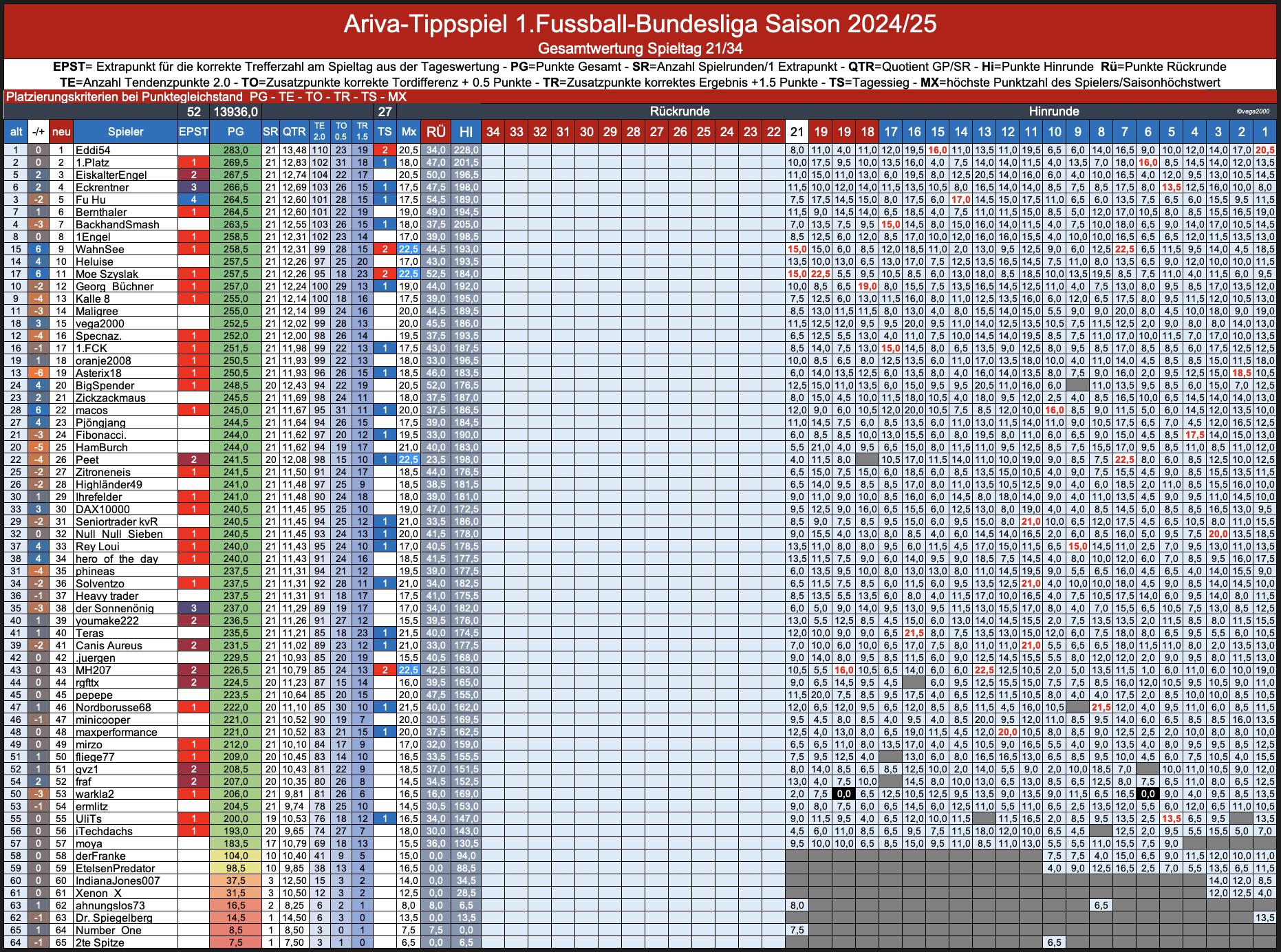Click player name 'EtelsenPredator'
The image size is (1281, 952).
click(x=115, y=868)
